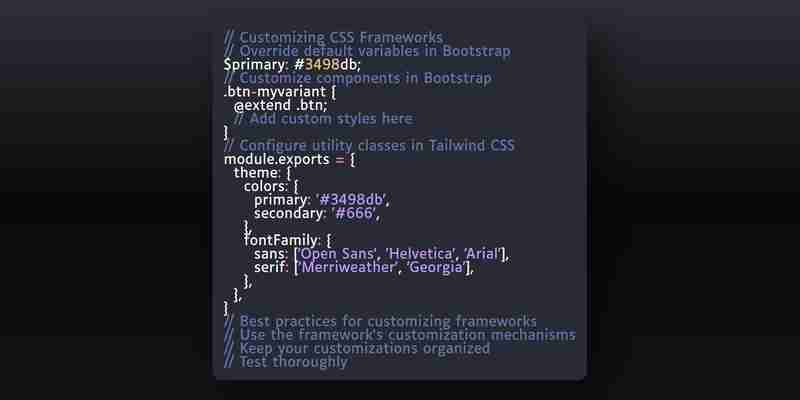The height and width of the screenshot is (400, 800).
Task: Click the '@extend .btn;' line
Action: click(x=281, y=105)
